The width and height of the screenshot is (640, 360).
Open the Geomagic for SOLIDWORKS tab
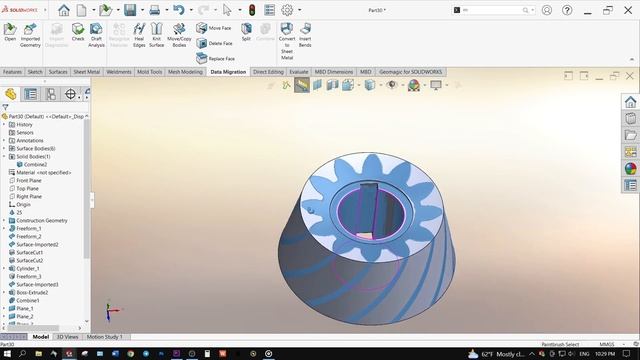410,72
